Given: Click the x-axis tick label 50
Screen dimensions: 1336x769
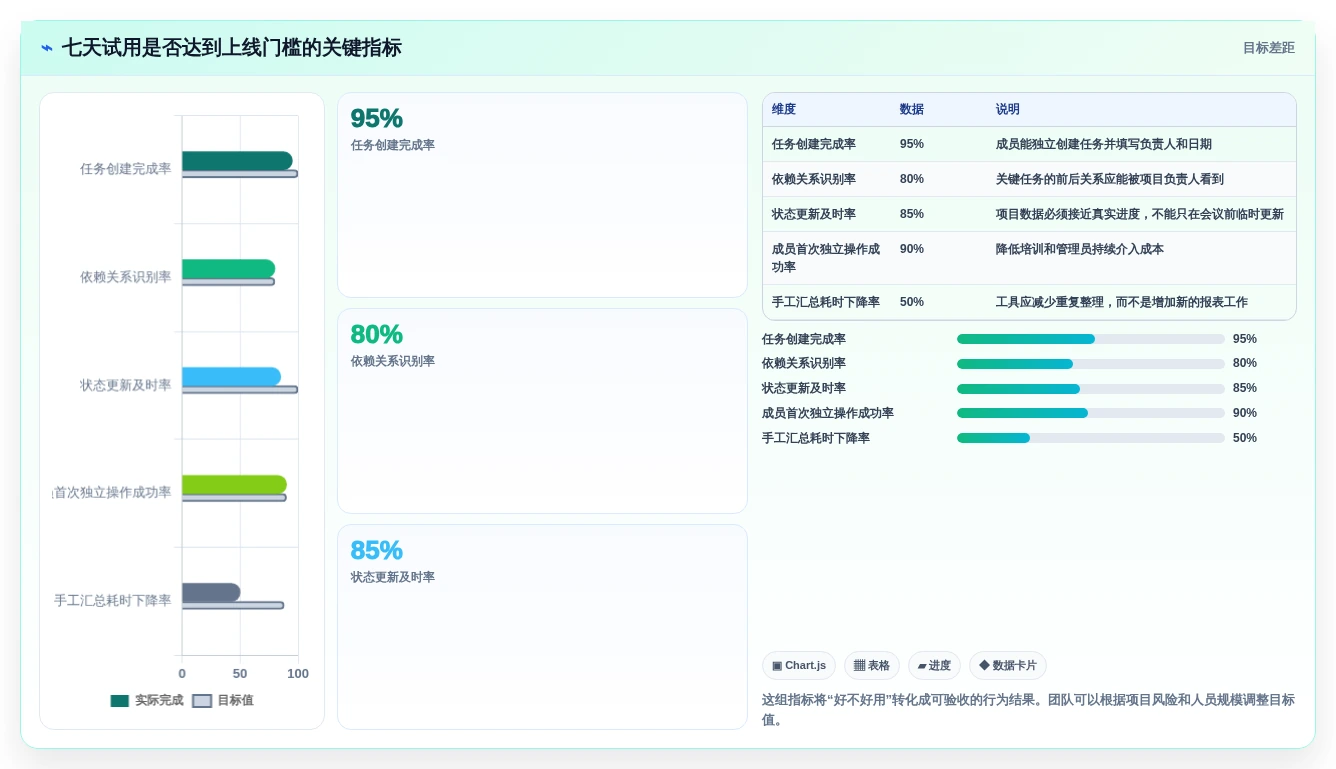Looking at the screenshot, I should pos(240,674).
